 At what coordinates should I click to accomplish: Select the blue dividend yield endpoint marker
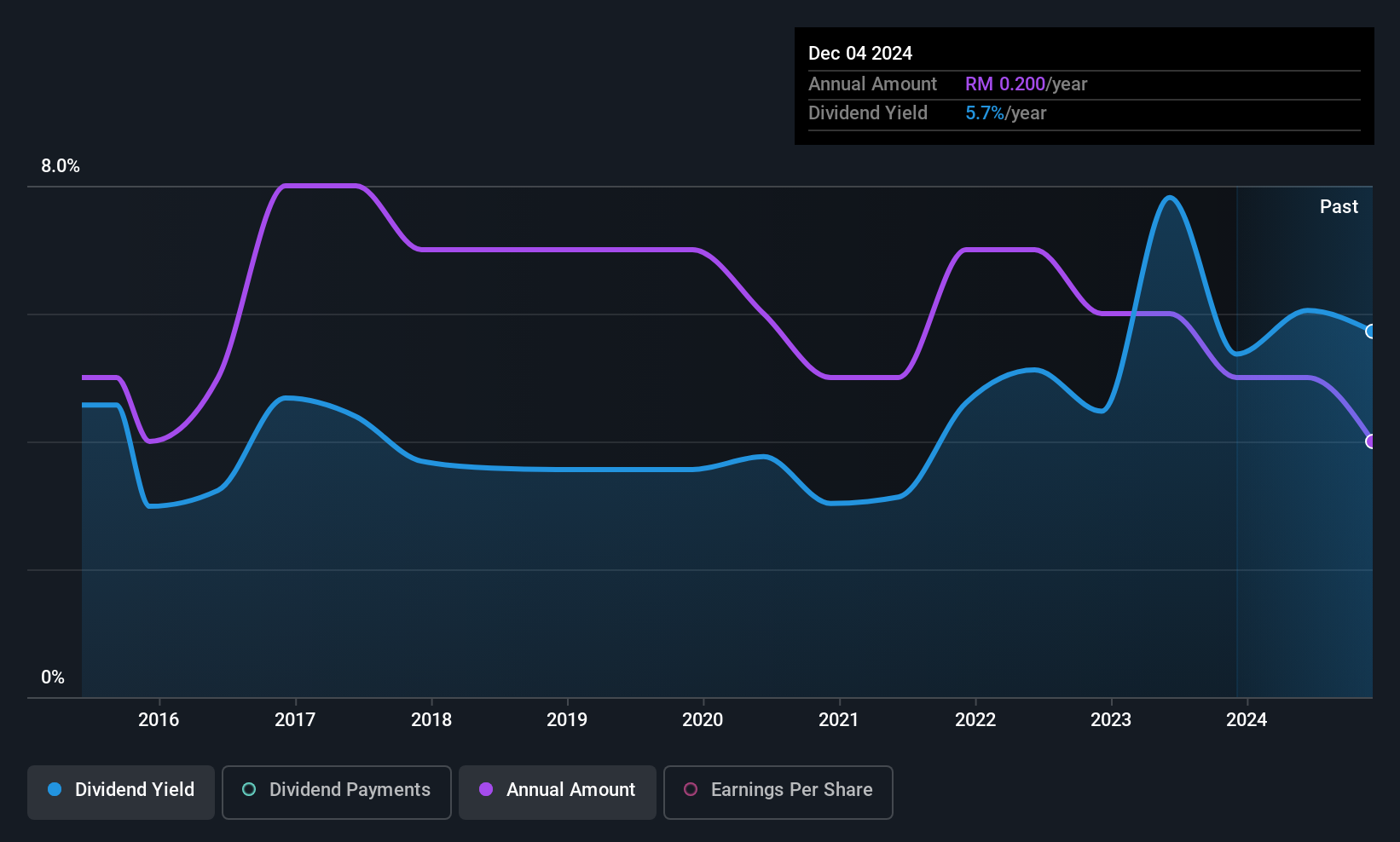(1371, 332)
